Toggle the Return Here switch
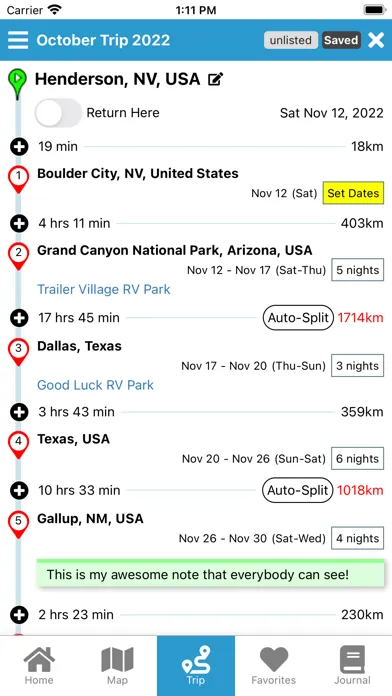The image size is (392, 696). [58, 113]
